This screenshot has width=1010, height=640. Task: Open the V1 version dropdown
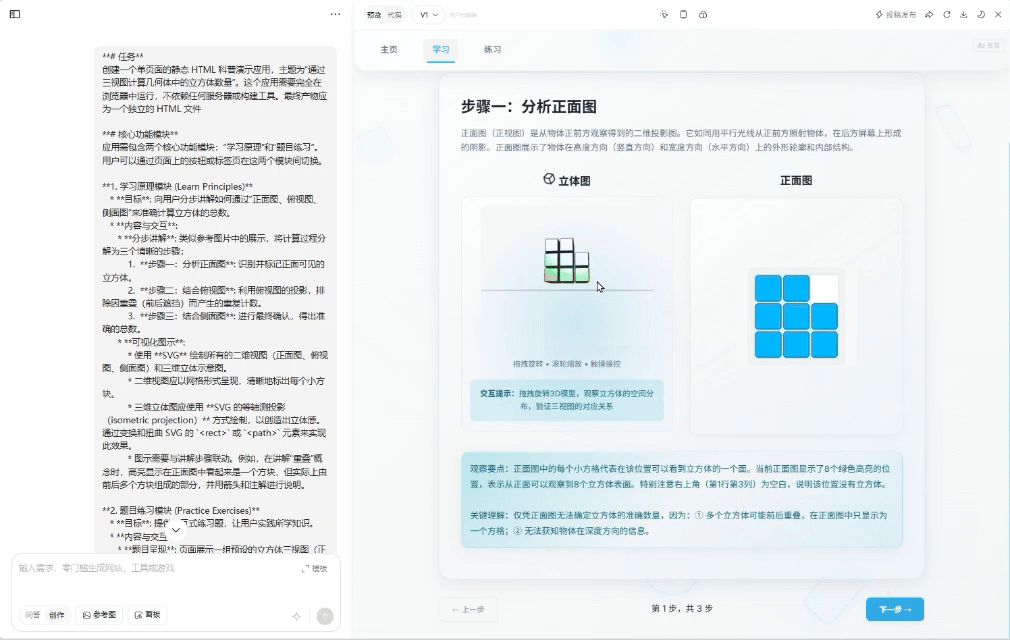click(x=430, y=15)
